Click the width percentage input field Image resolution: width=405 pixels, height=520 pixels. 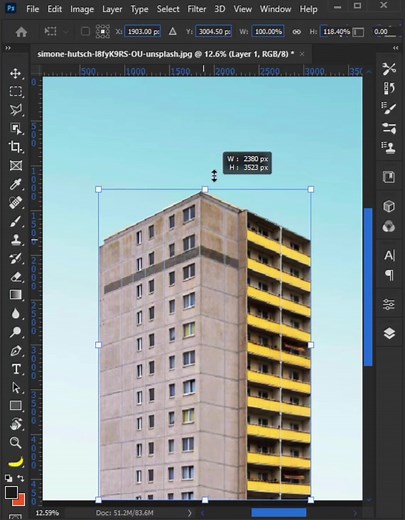268,32
